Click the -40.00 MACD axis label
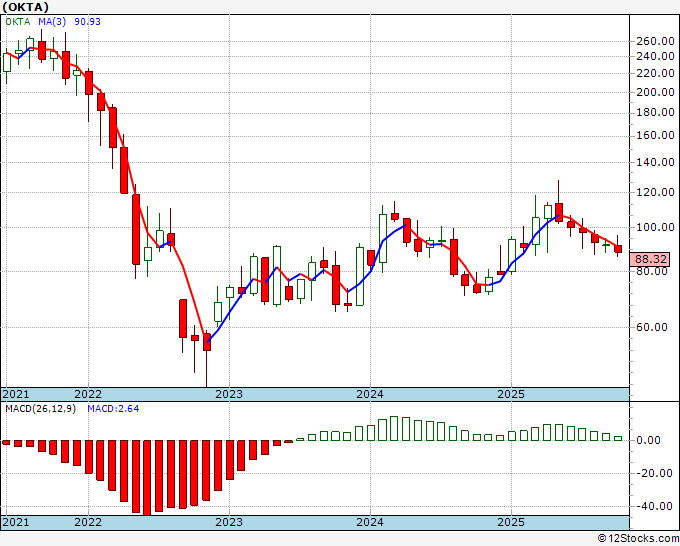 point(654,506)
